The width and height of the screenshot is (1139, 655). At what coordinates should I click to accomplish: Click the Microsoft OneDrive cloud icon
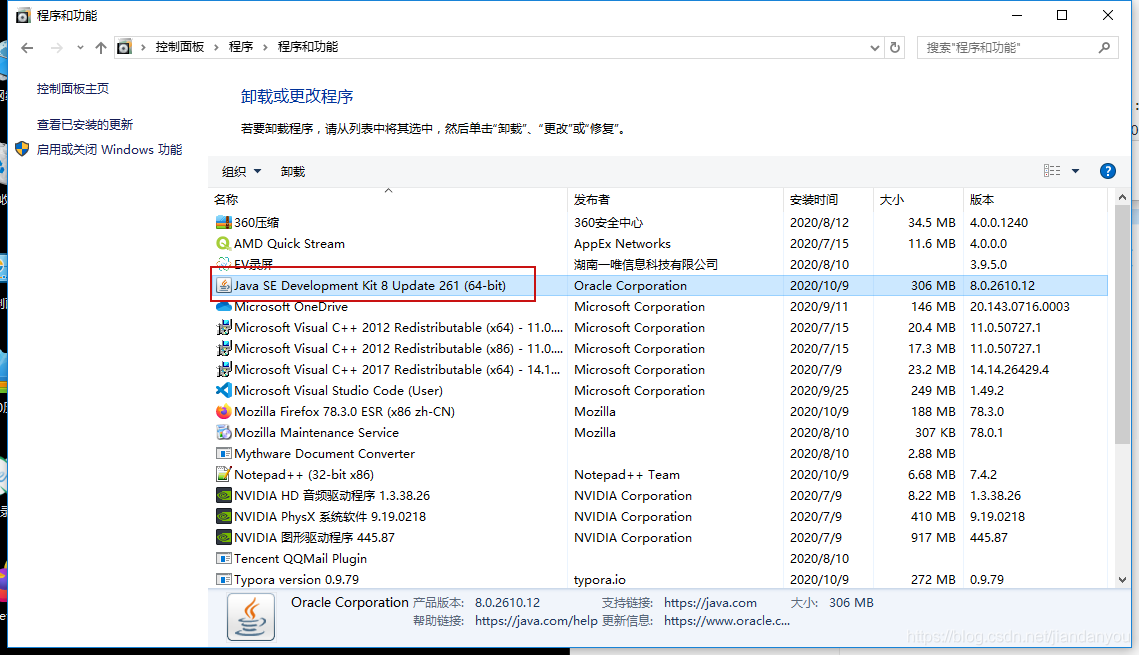click(x=224, y=306)
